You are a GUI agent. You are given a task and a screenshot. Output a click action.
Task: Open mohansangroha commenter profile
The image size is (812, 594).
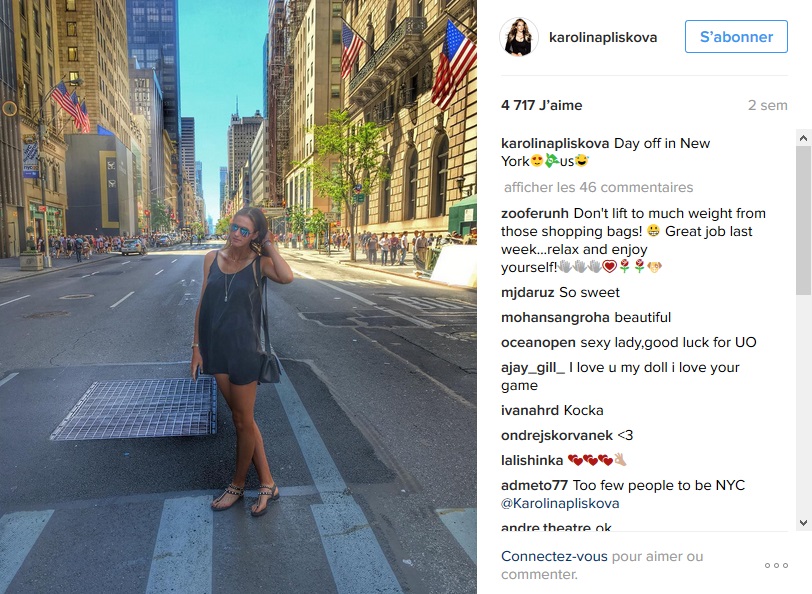tap(555, 317)
